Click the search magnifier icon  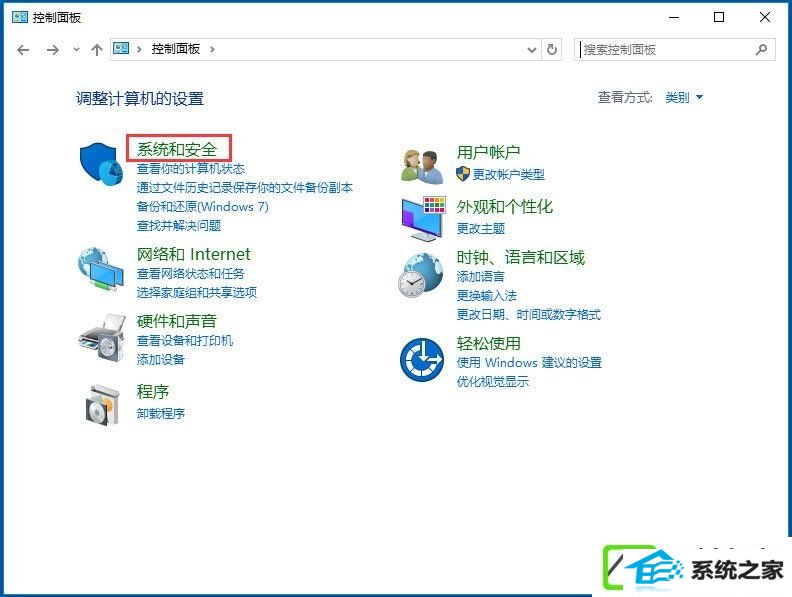pyautogui.click(x=762, y=49)
